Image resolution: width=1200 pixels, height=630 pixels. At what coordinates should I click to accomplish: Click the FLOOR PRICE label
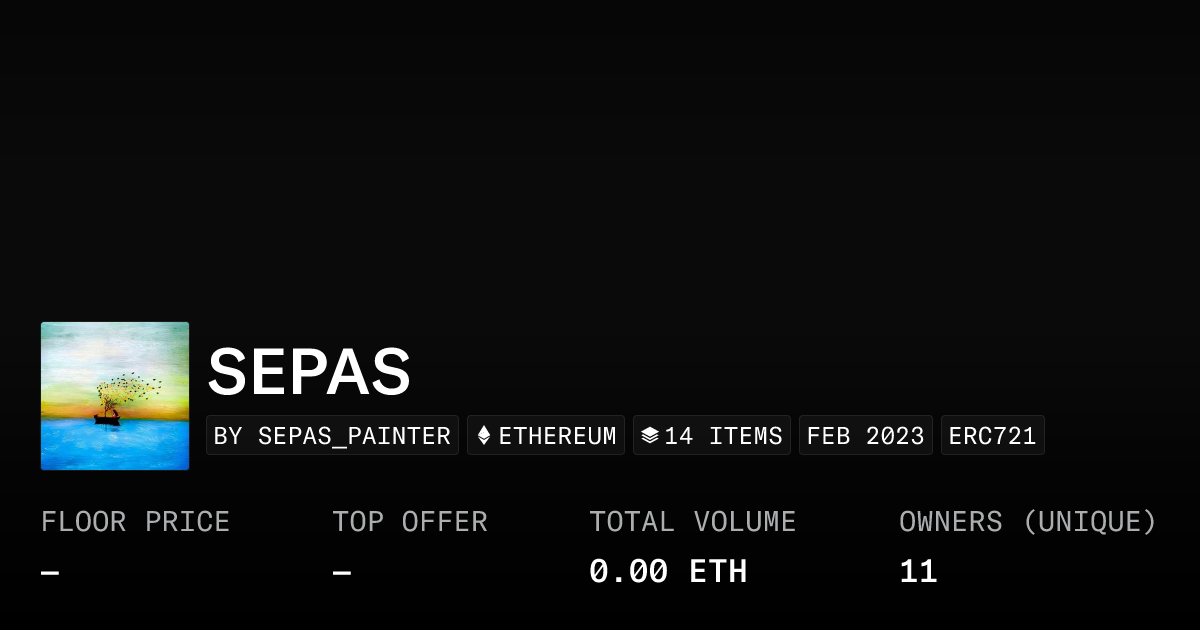tap(136, 522)
